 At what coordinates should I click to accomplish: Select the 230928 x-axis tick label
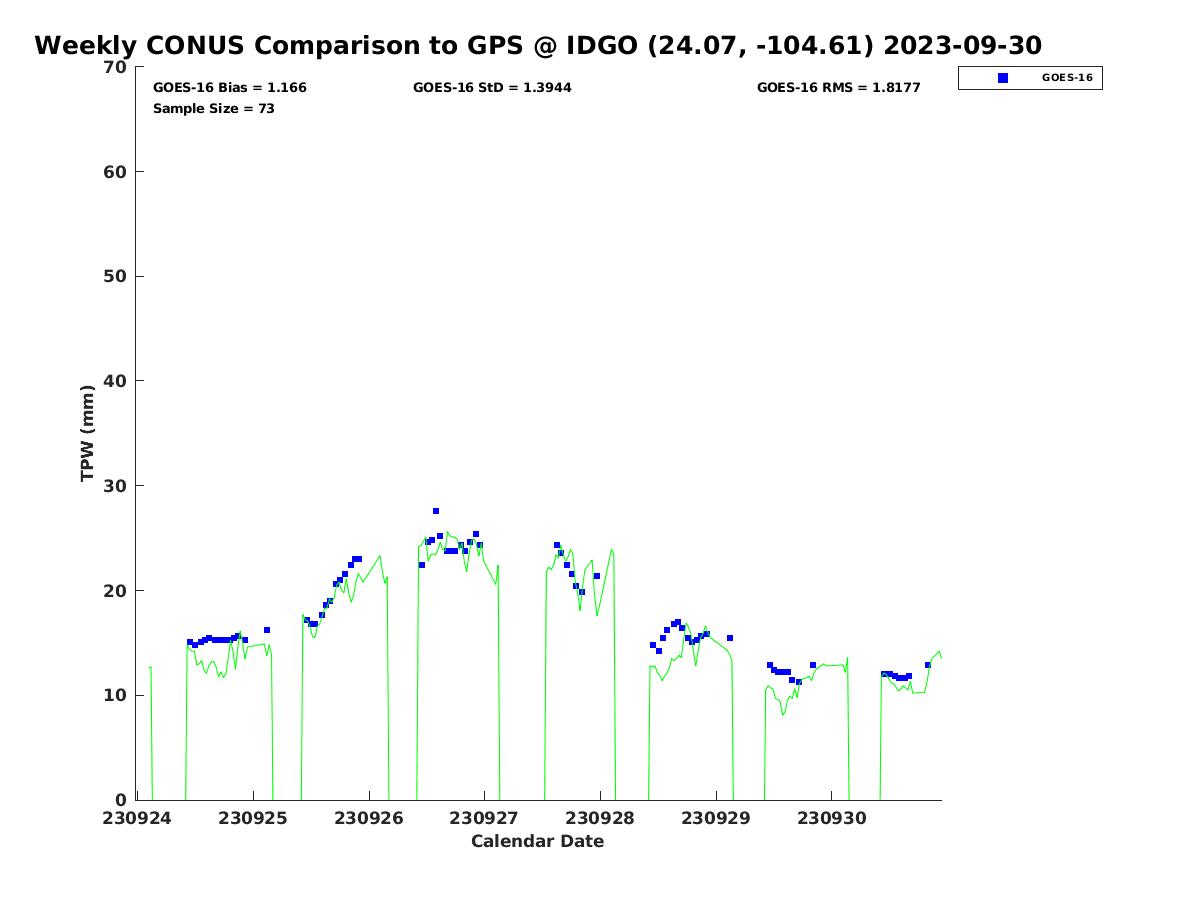(x=600, y=818)
